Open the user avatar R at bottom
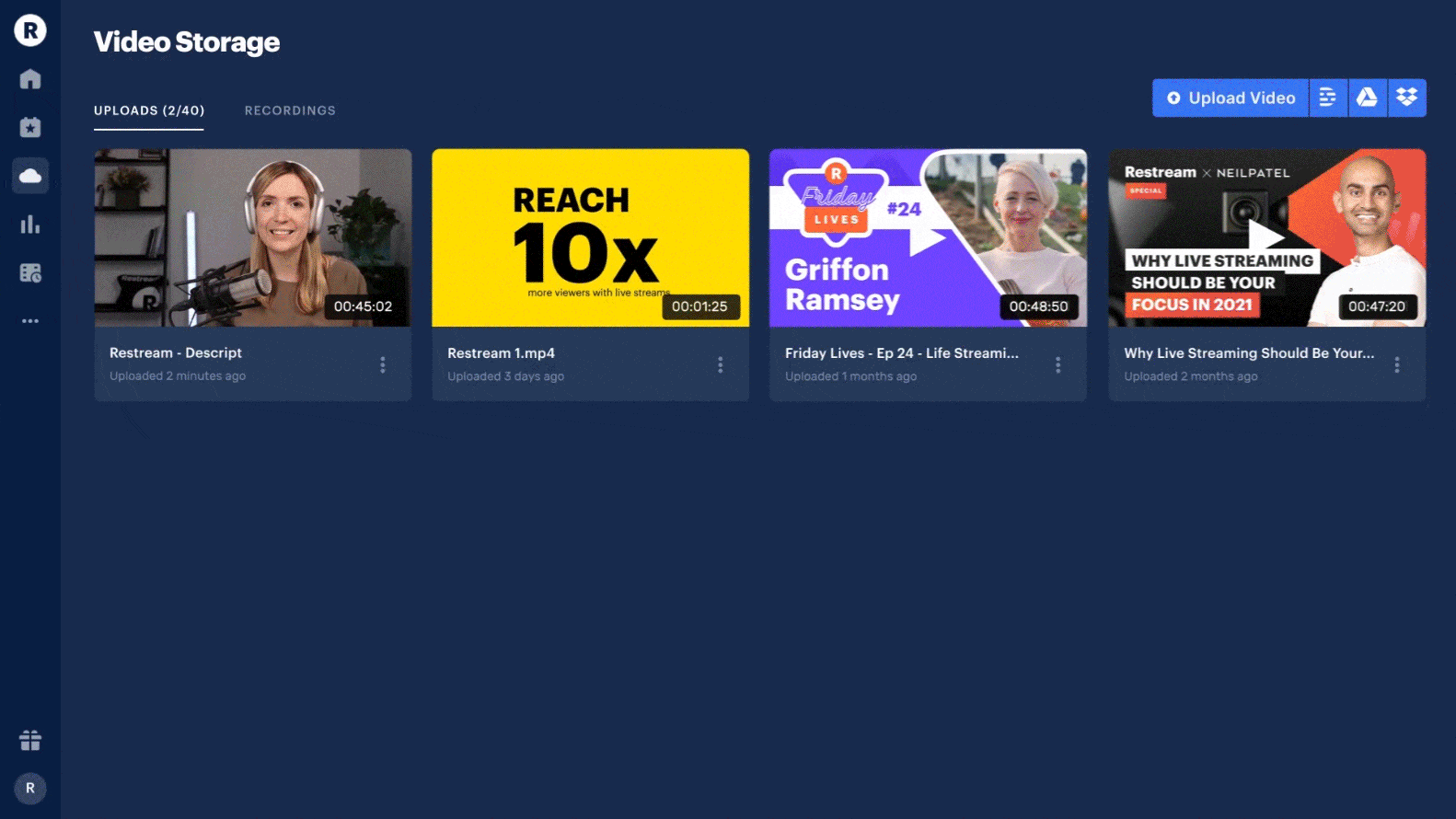Viewport: 1456px width, 819px height. coord(30,789)
